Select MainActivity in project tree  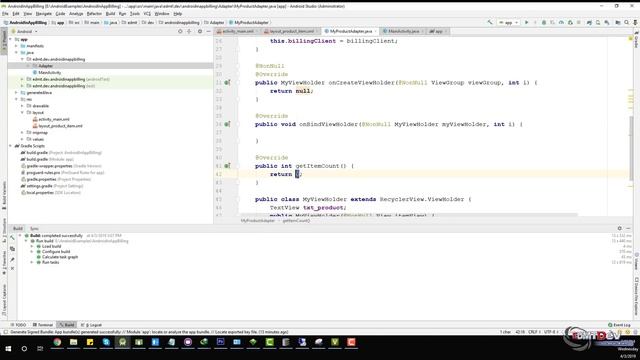[x=49, y=73]
